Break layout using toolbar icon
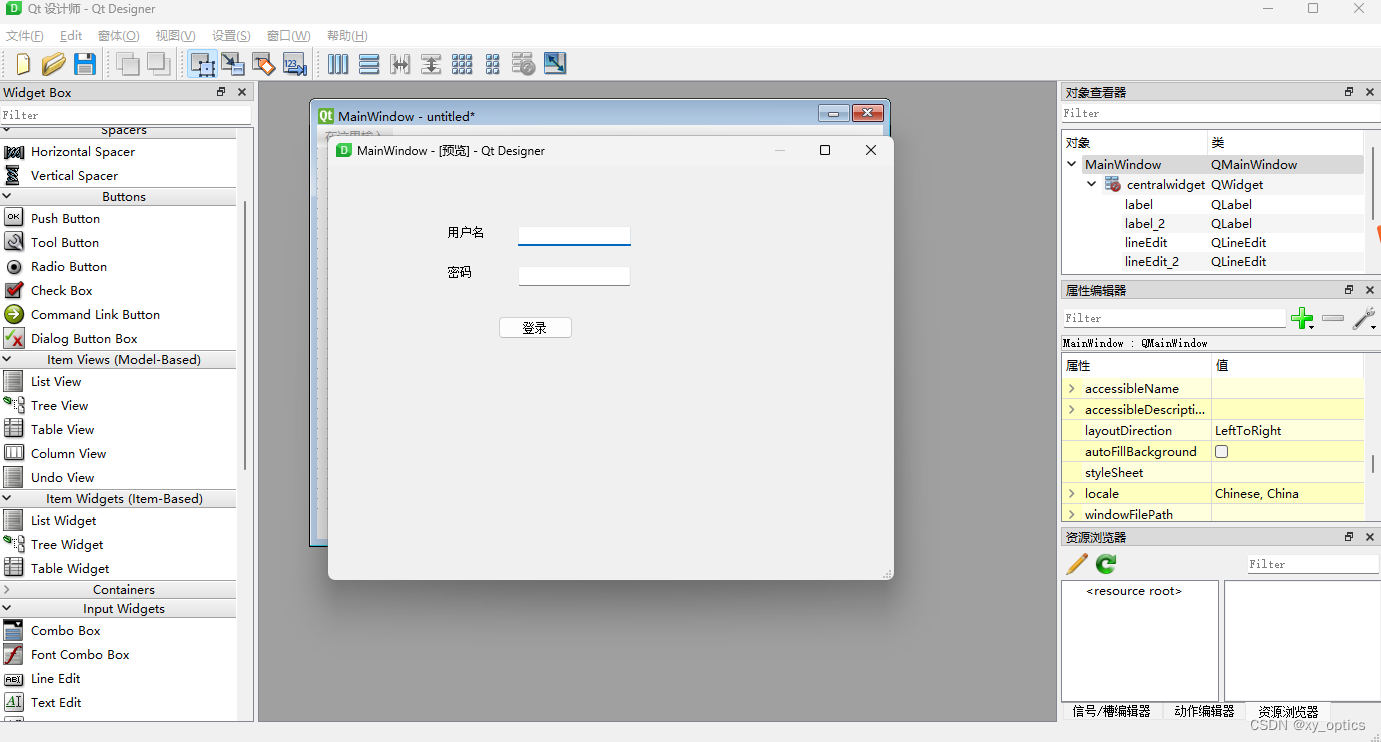Viewport: 1381px width, 742px height. tap(524, 64)
